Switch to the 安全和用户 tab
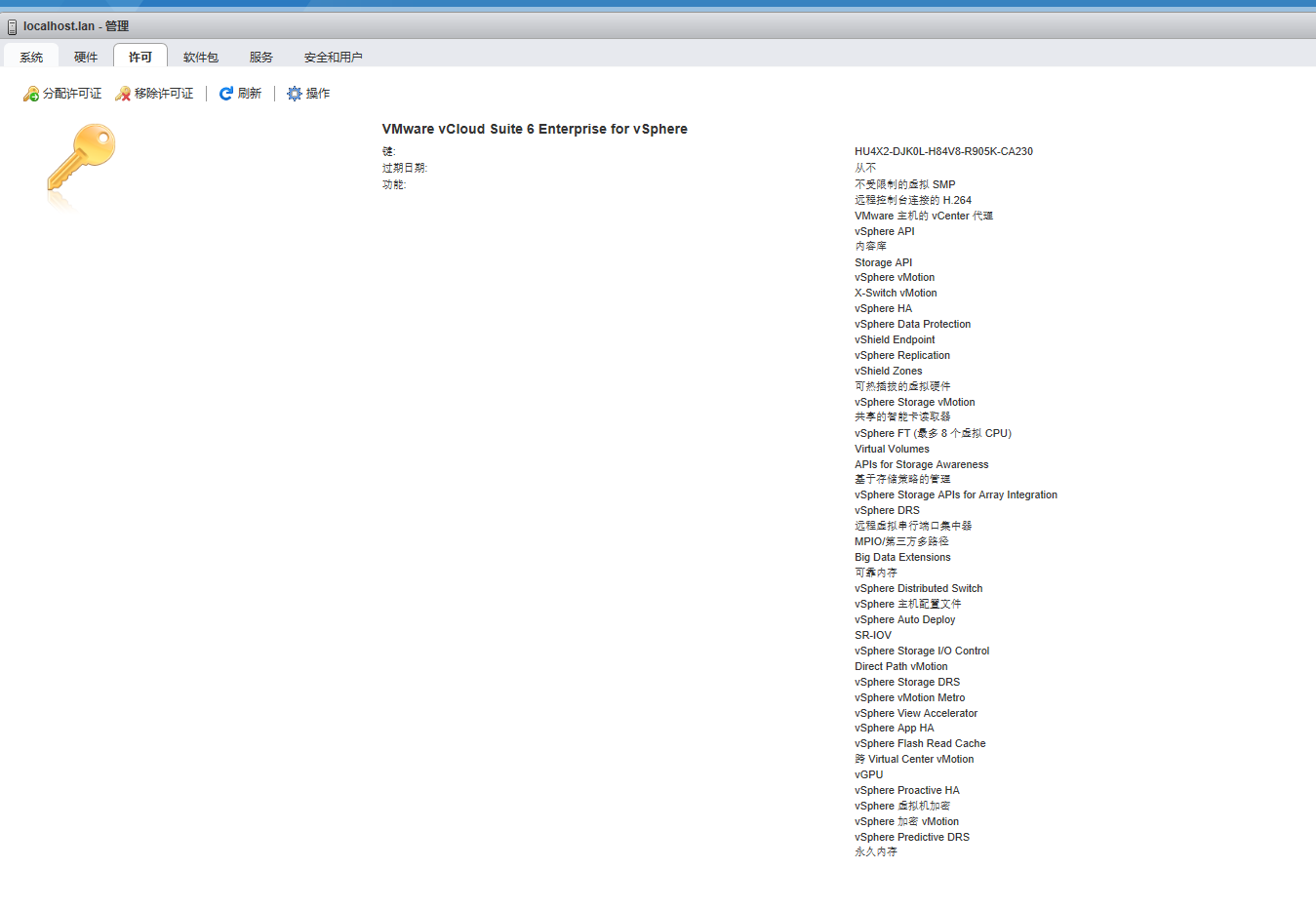1316x909 pixels. (x=334, y=57)
